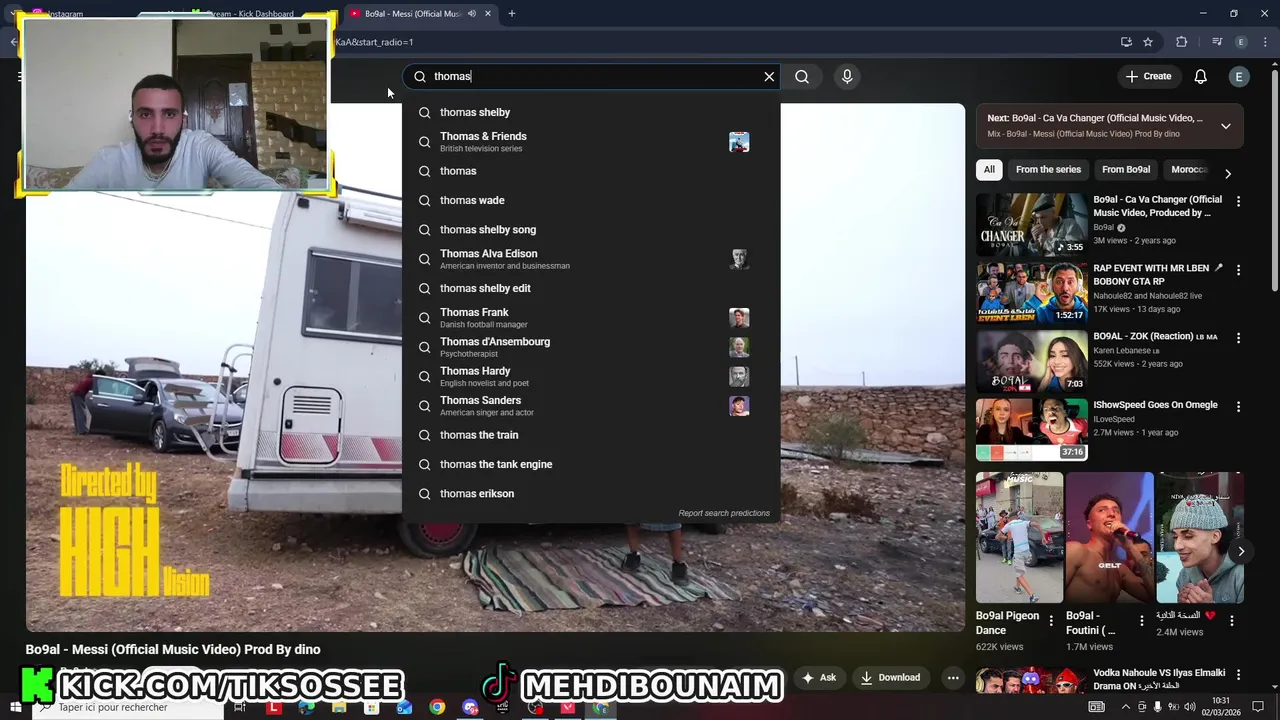Expand the 'Next: Bo9al - Ca Va Changer' queue panel
The image size is (1280, 720).
point(1225,126)
